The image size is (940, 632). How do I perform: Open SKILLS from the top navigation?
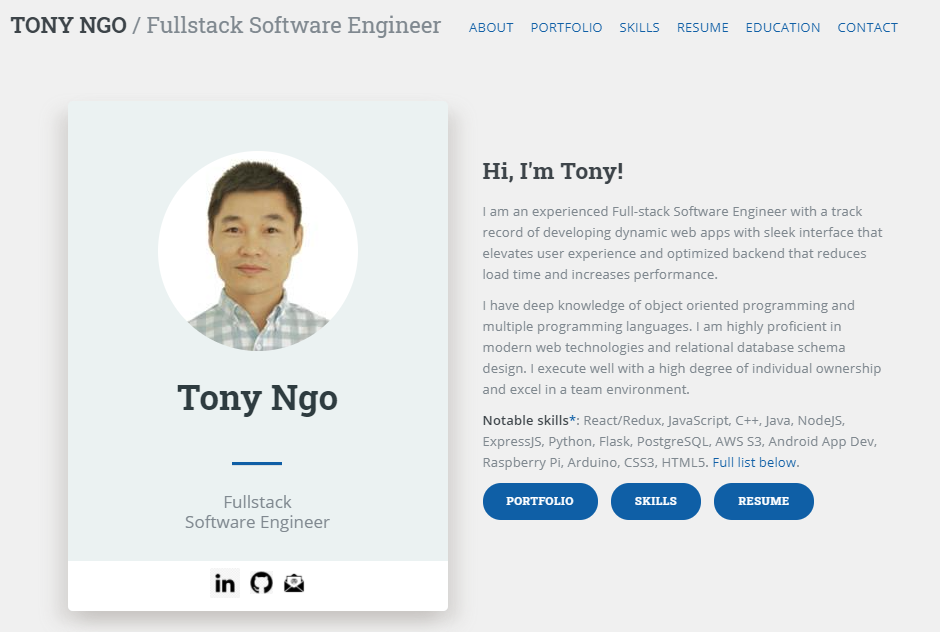click(639, 27)
